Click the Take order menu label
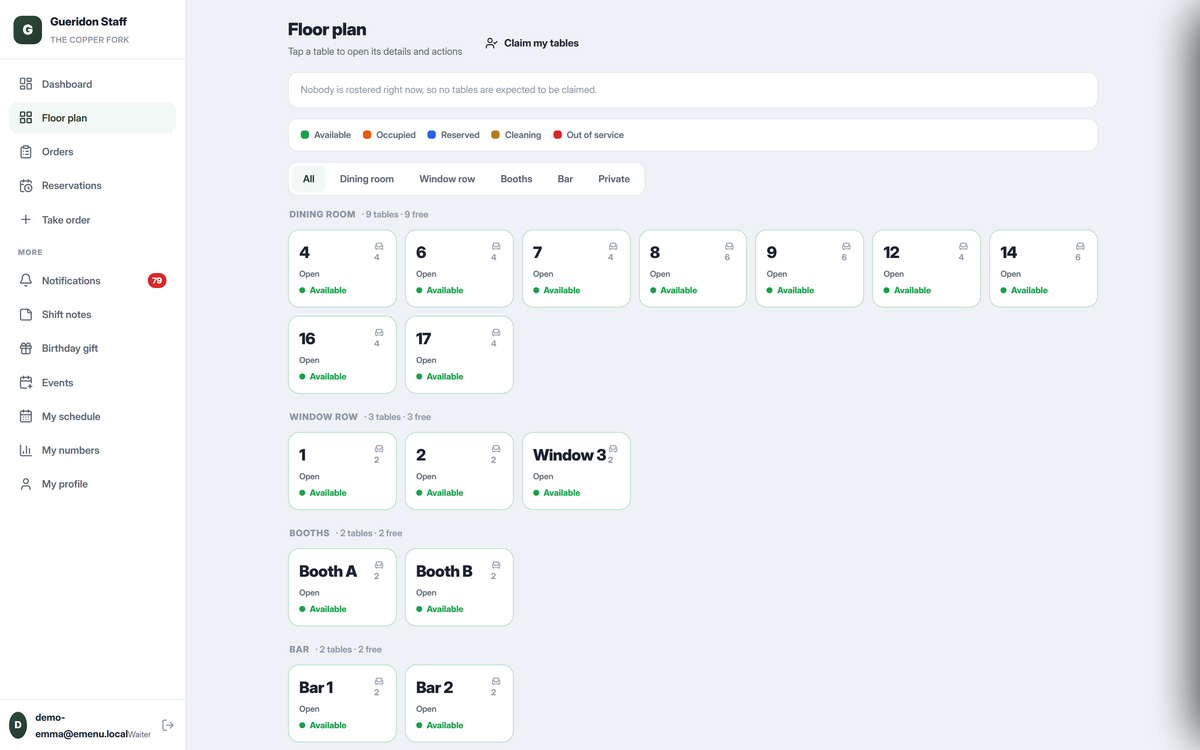This screenshot has height=750, width=1200. click(x=67, y=220)
